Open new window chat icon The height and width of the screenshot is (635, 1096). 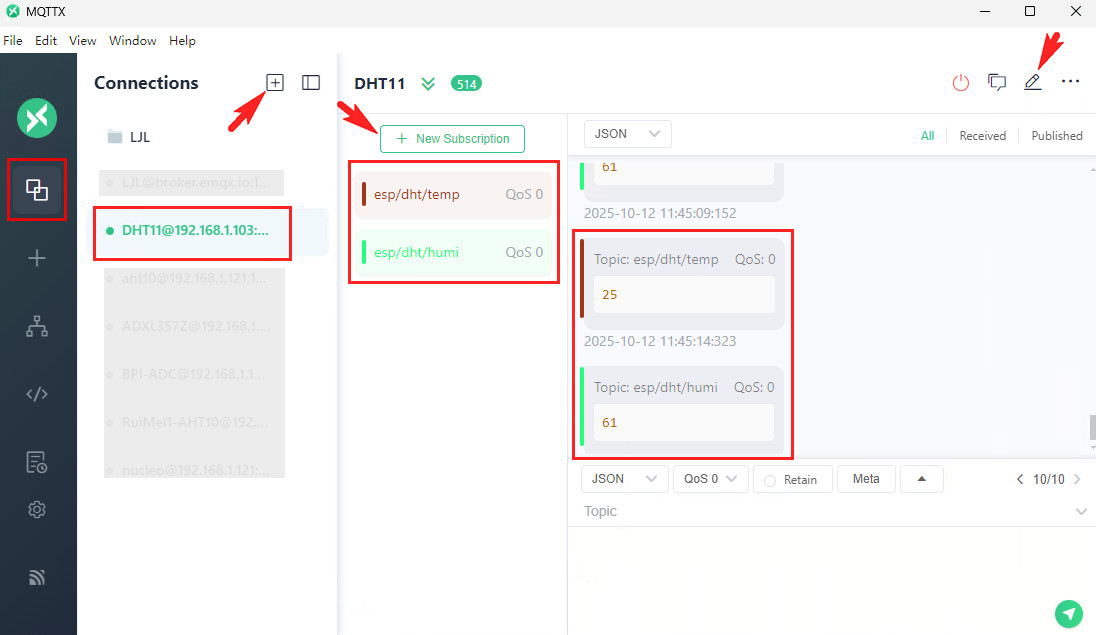(x=997, y=83)
